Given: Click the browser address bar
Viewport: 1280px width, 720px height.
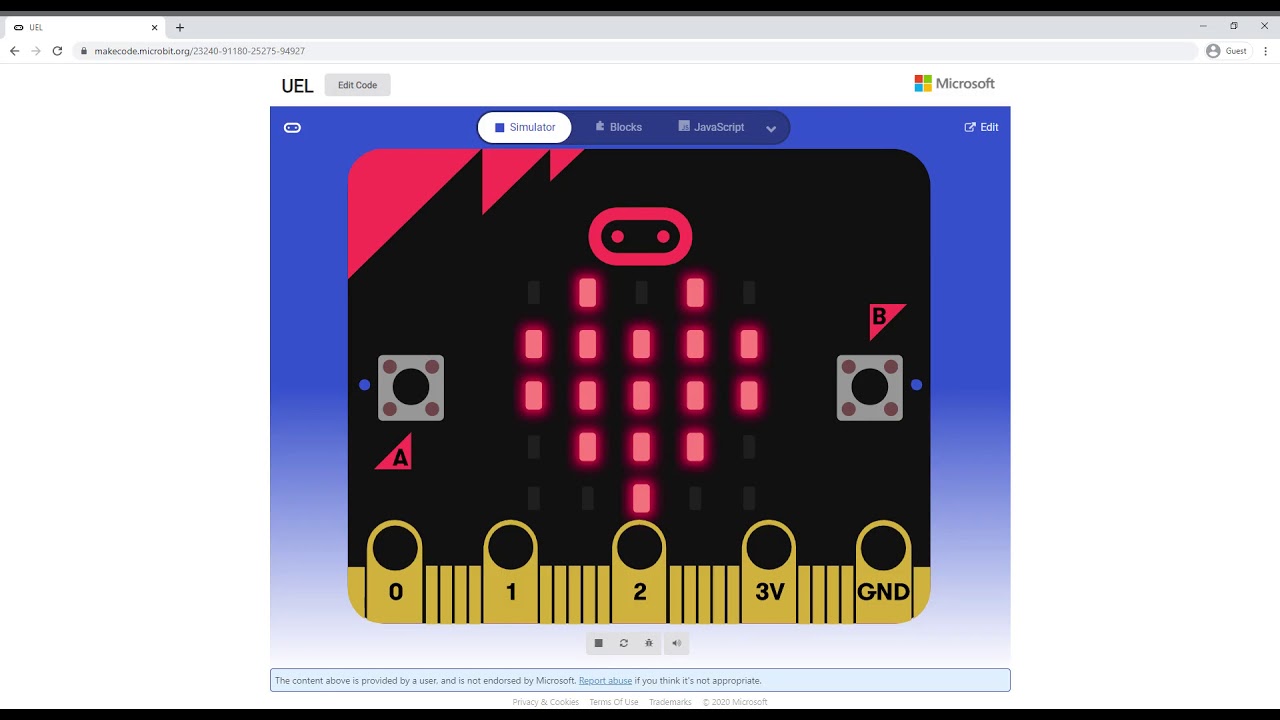Looking at the screenshot, I should [x=635, y=51].
